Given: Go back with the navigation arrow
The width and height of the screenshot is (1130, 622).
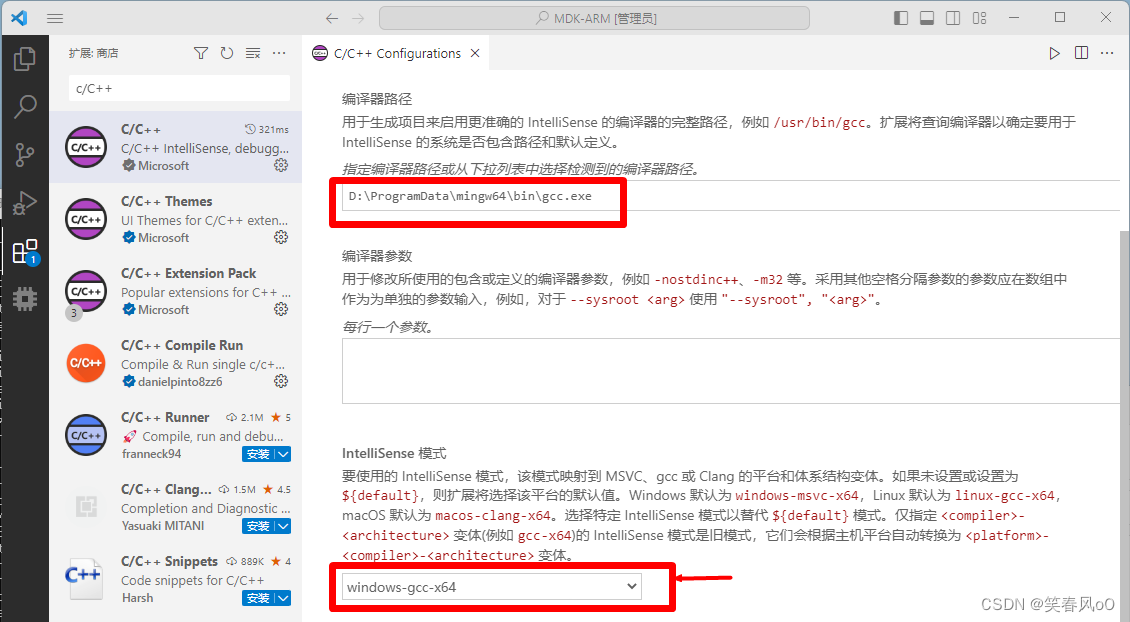Looking at the screenshot, I should pos(332,18).
